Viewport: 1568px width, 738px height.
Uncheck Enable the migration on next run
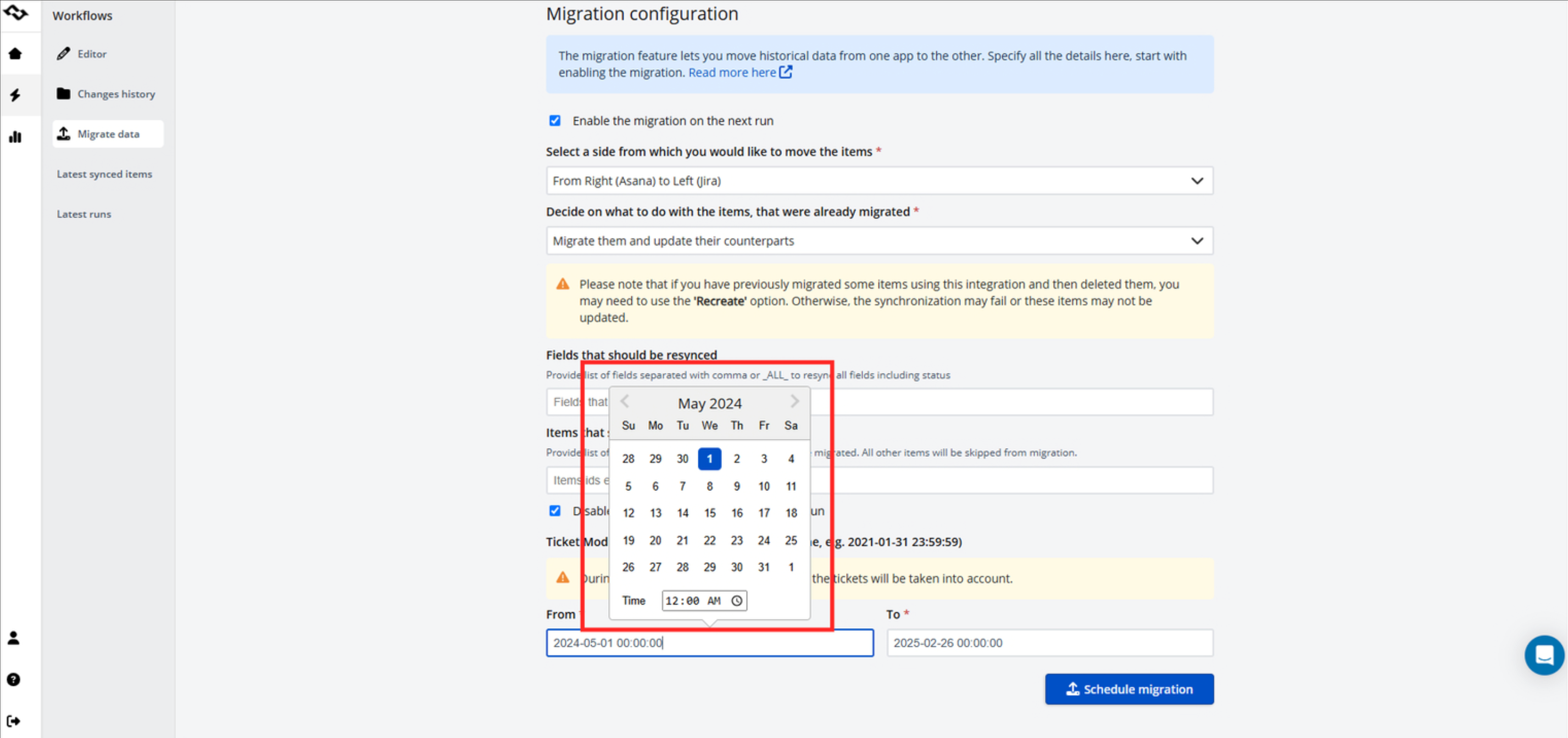(x=554, y=120)
